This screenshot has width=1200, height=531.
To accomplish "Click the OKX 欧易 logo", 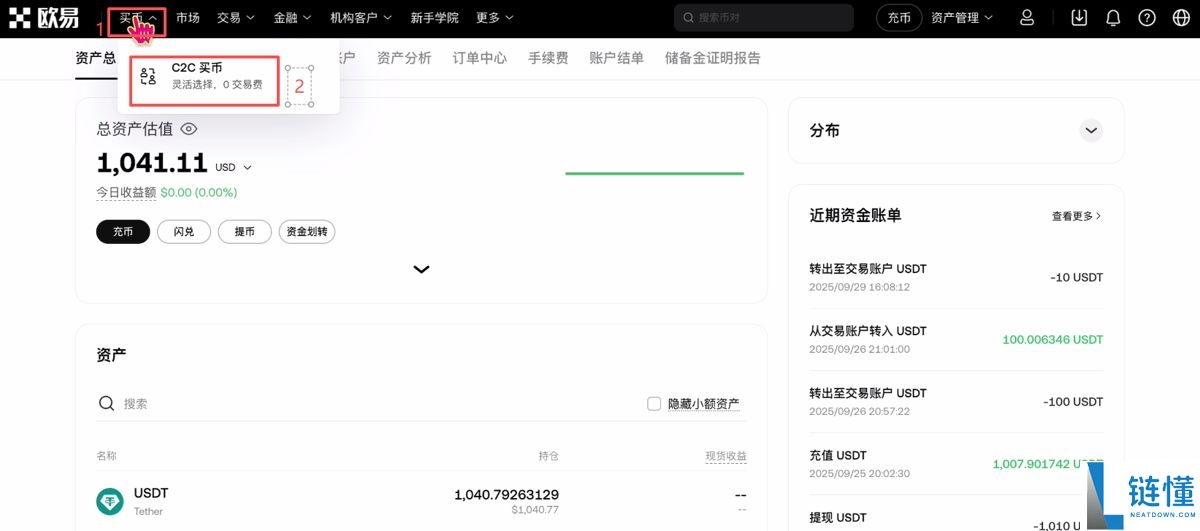I will 44,18.
